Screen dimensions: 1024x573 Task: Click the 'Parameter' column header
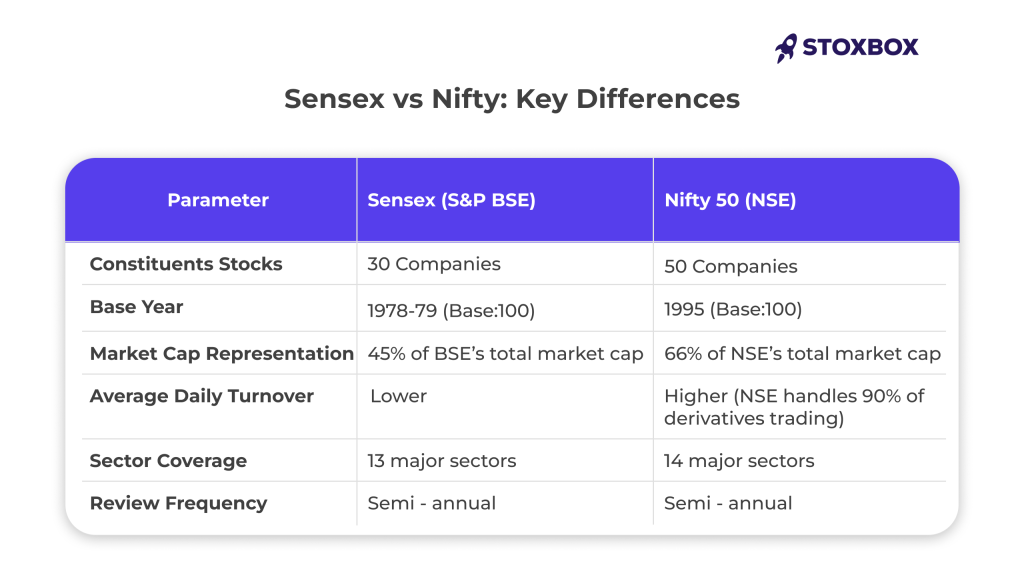218,200
